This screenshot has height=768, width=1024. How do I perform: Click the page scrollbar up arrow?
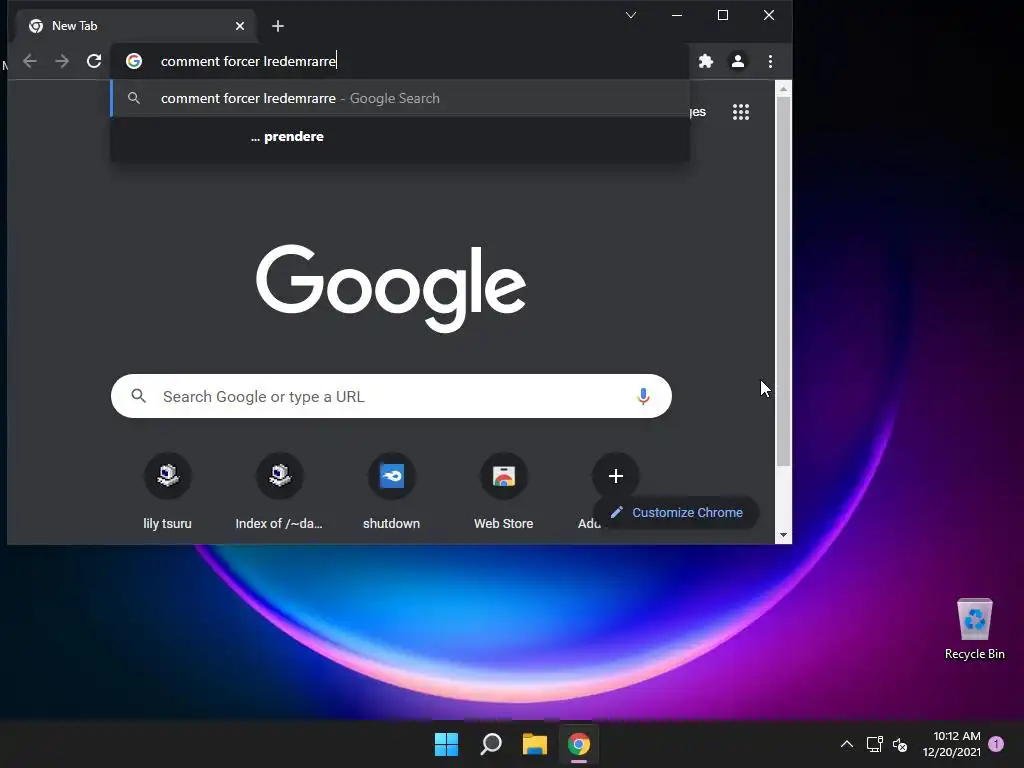click(783, 88)
